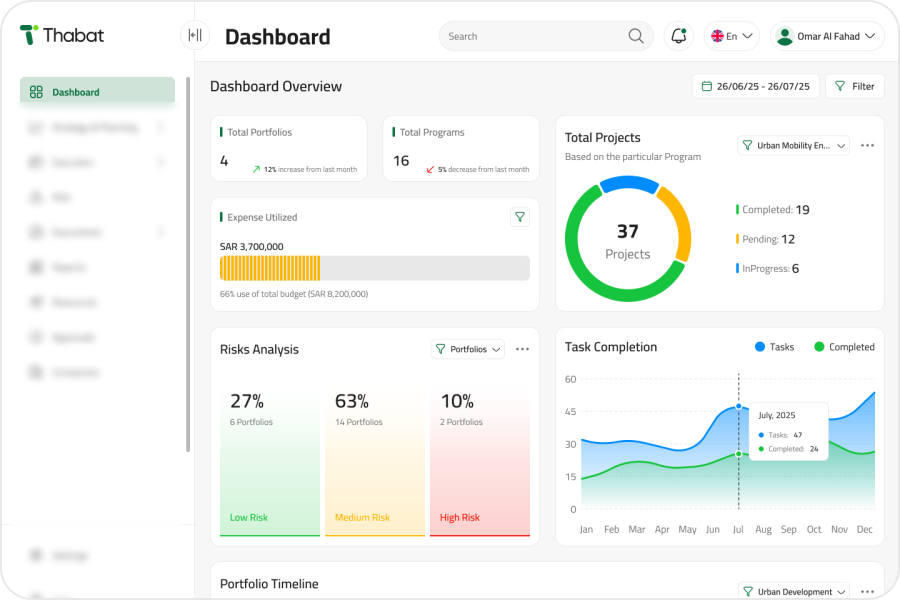Viewport: 900px width, 600px height.
Task: Click the search magnifier icon
Action: click(635, 36)
